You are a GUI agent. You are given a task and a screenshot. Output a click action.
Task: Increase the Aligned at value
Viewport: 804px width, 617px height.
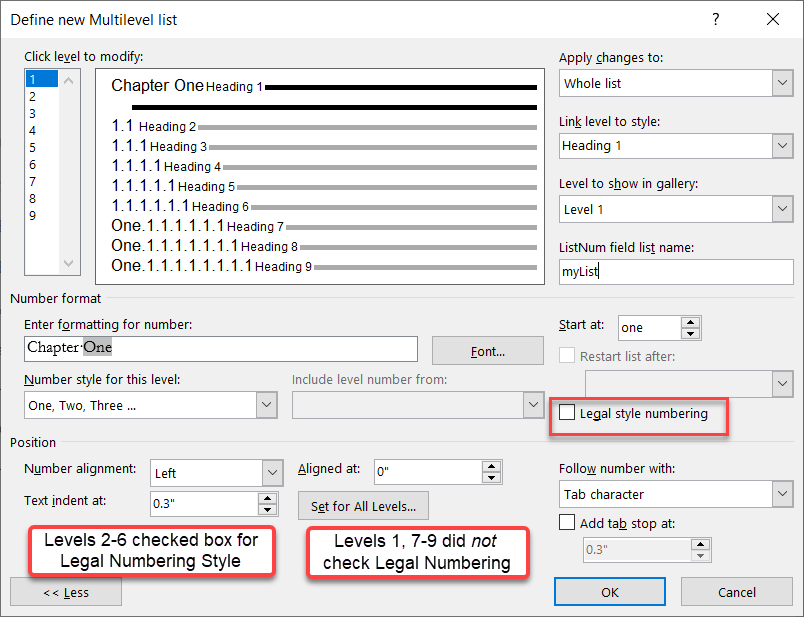492,466
